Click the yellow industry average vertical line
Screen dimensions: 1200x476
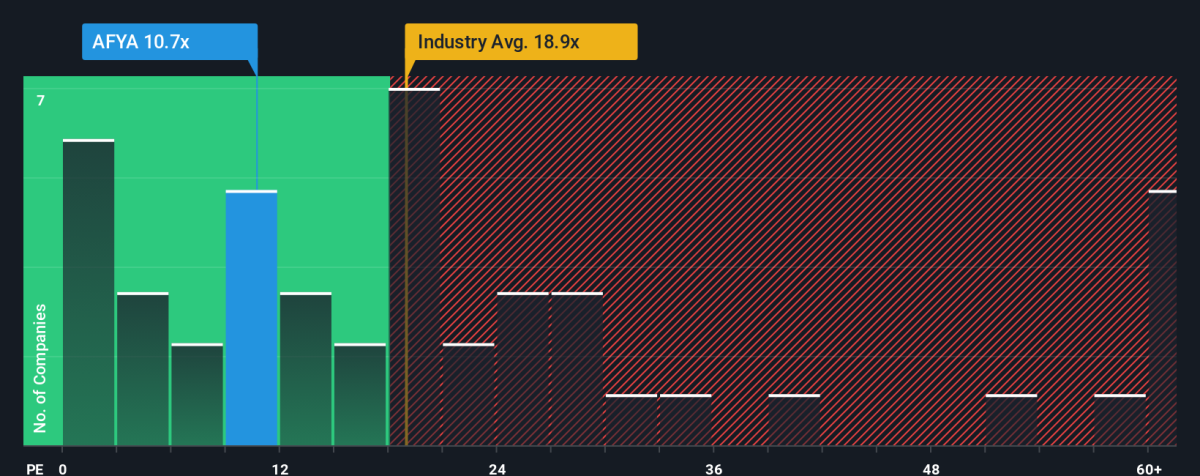406,262
